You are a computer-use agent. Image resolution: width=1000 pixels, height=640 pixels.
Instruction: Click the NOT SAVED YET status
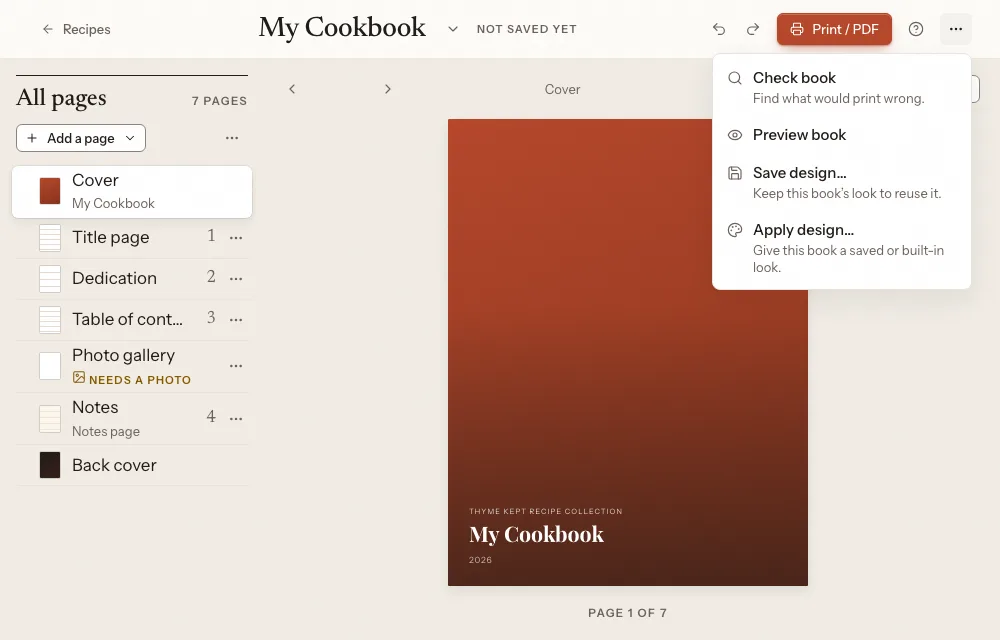click(x=527, y=29)
